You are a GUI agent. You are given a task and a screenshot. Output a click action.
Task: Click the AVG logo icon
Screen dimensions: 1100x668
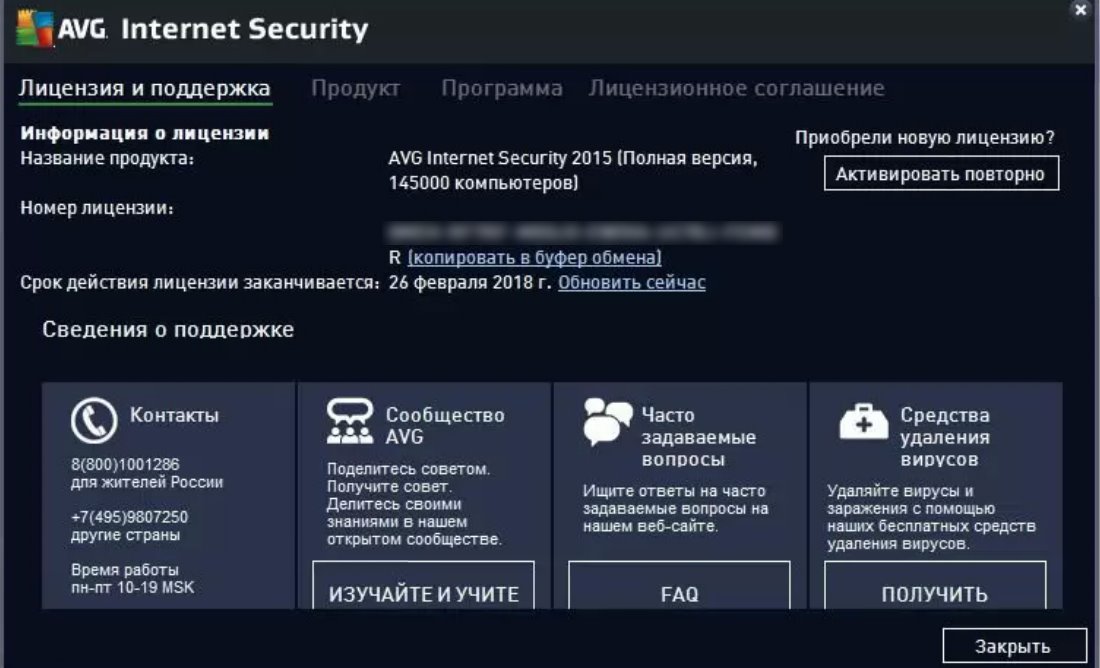33,28
